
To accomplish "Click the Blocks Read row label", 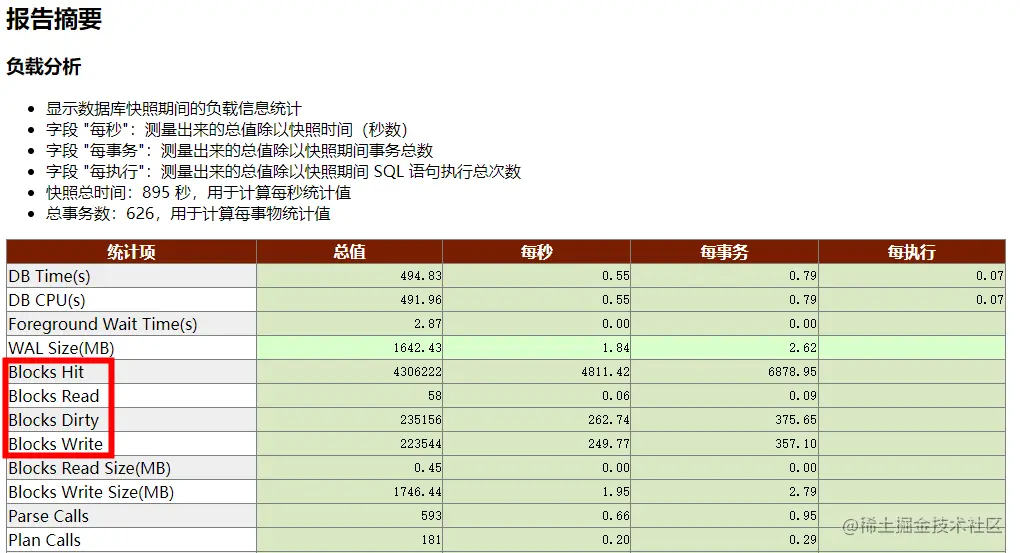I will (54, 396).
